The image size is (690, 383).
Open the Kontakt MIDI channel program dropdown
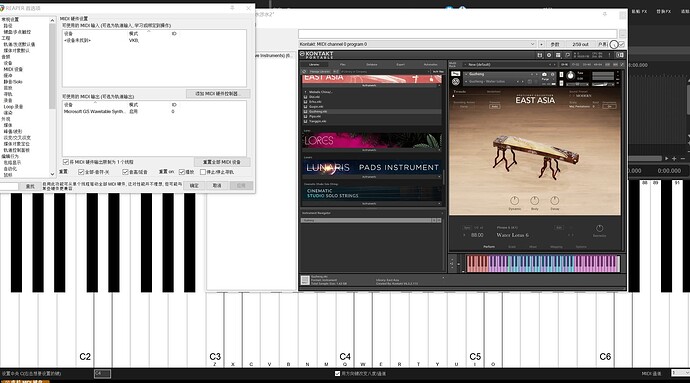coord(417,44)
